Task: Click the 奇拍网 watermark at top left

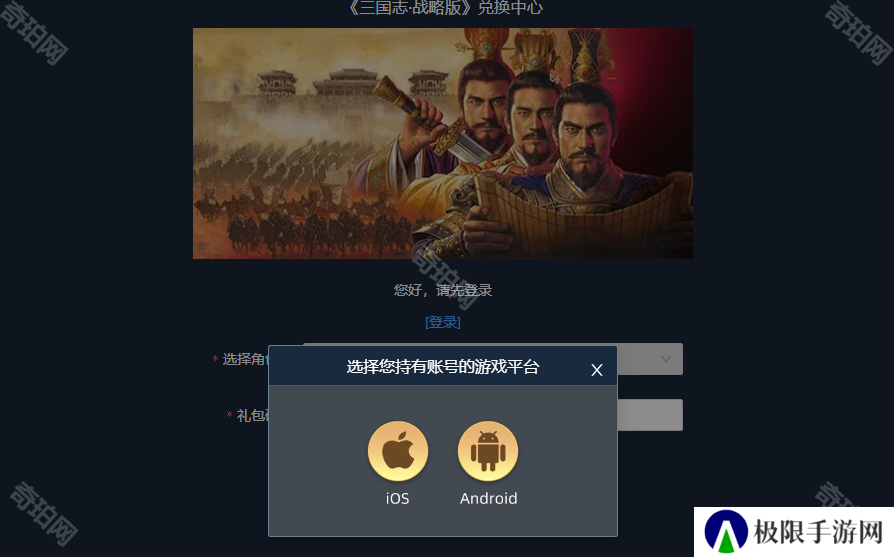Action: pos(34,32)
